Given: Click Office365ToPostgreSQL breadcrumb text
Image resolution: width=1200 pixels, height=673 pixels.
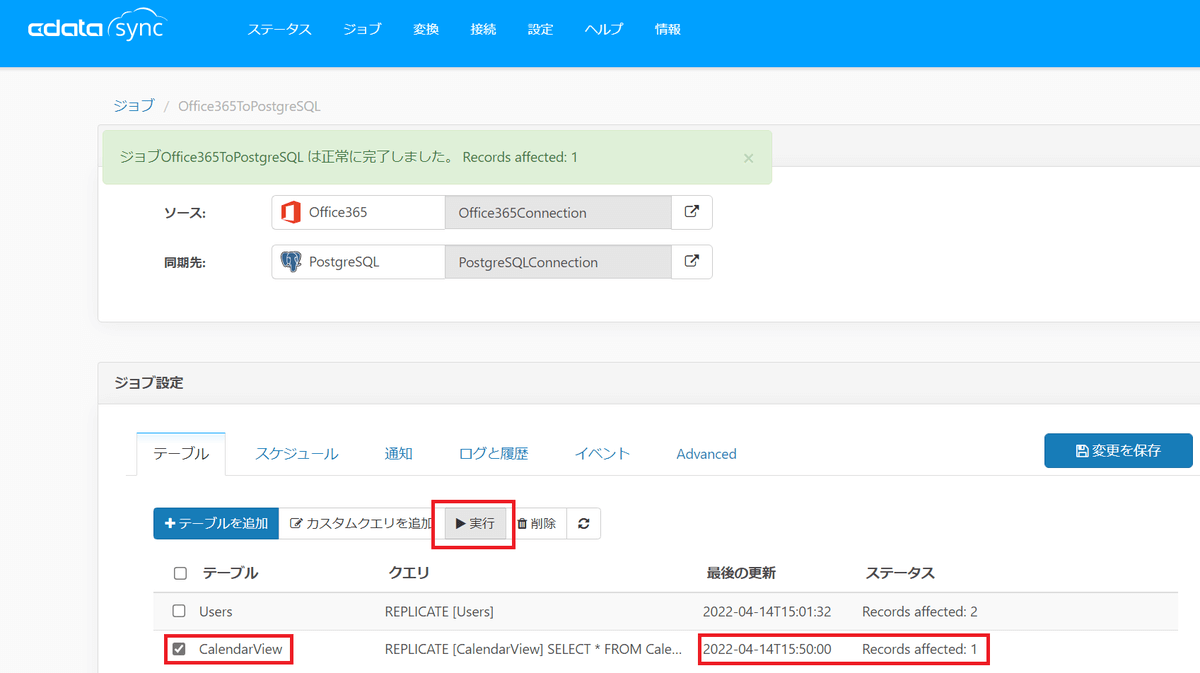Looking at the screenshot, I should 249,105.
